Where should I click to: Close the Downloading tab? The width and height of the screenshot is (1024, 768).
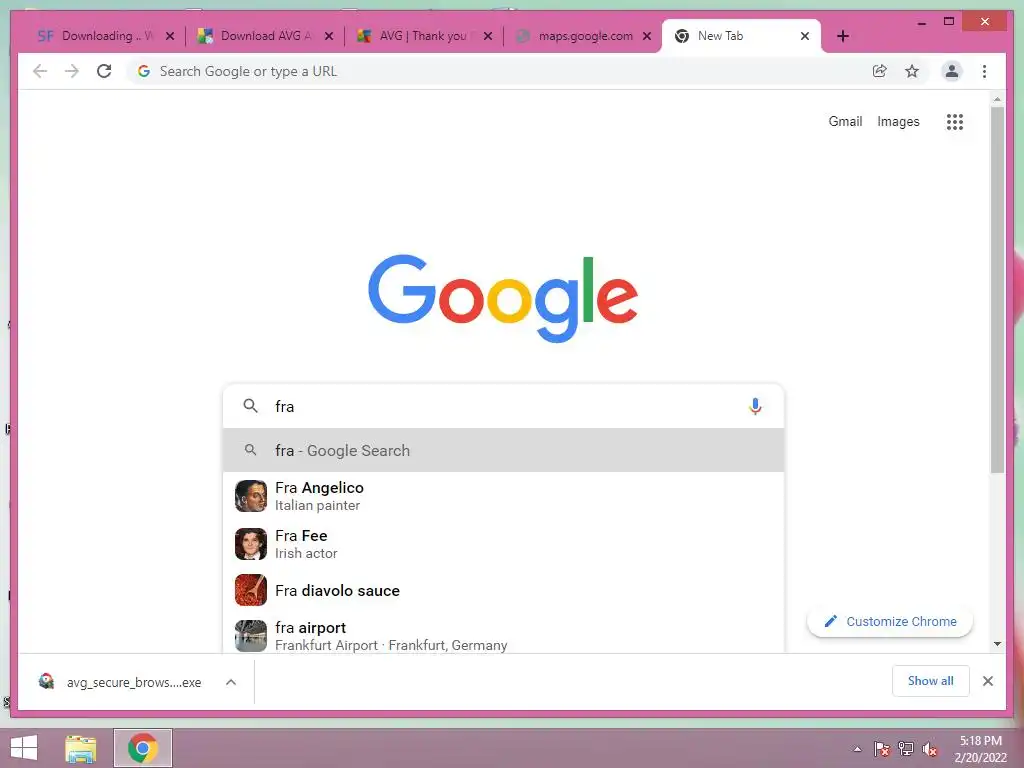coord(170,36)
